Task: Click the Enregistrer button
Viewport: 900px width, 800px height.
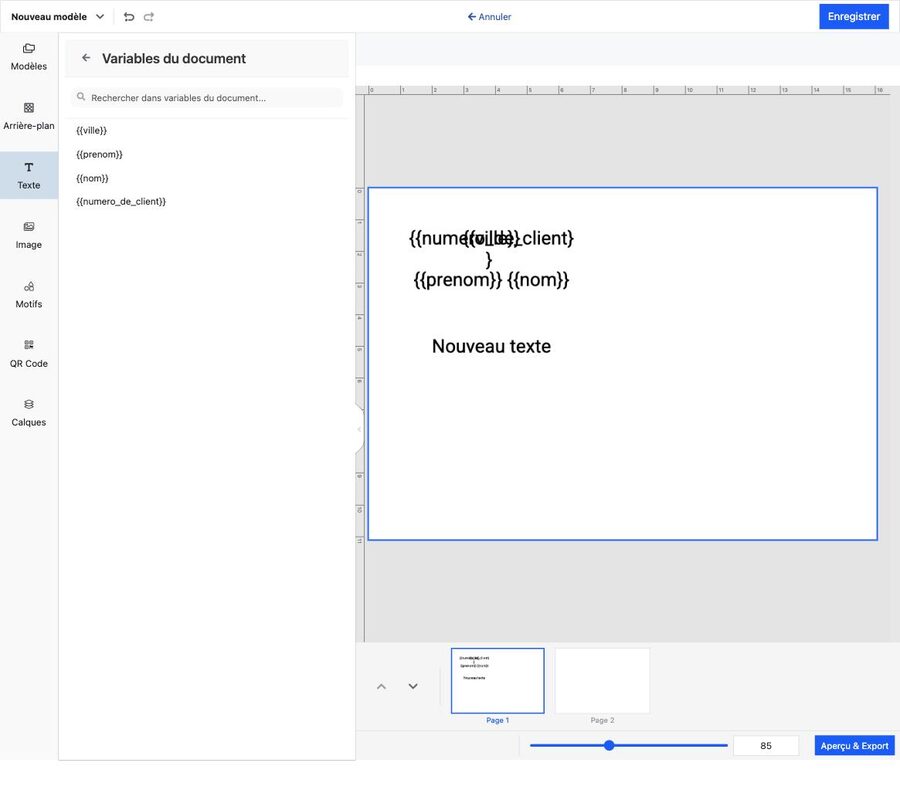Action: (854, 17)
